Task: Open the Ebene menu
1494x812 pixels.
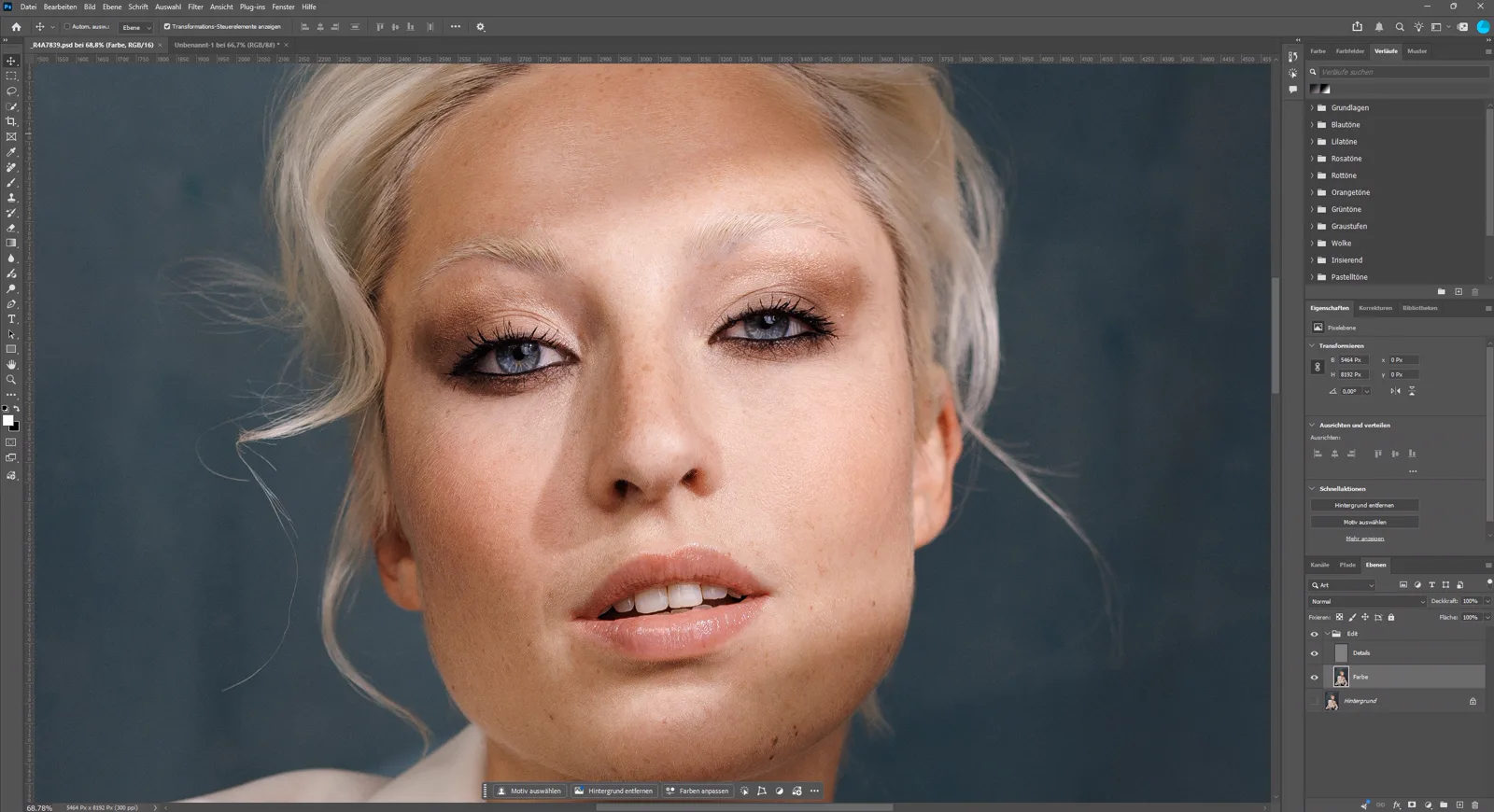Action: (x=112, y=7)
